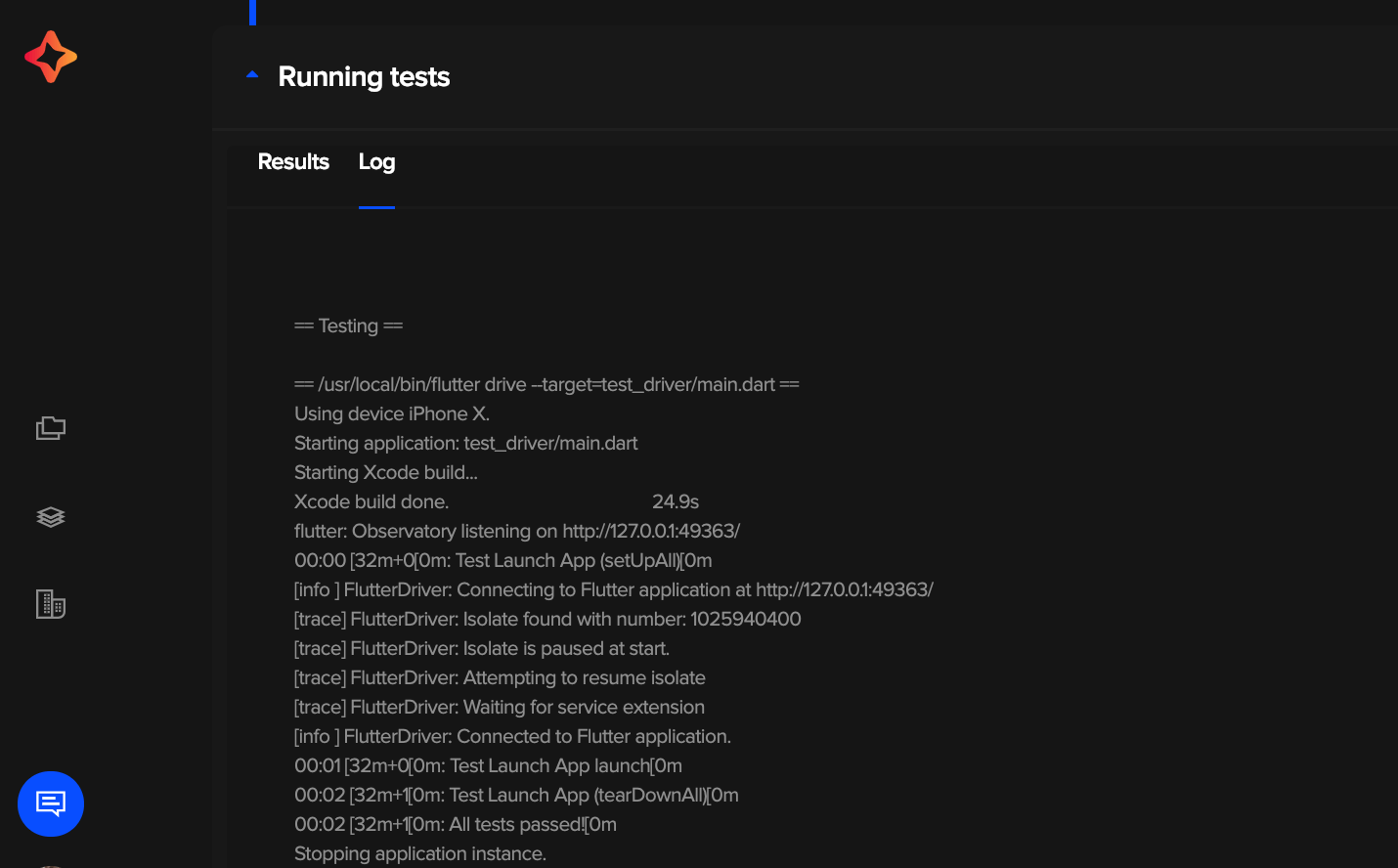Click 'Test Launch App launch' log line

click(489, 765)
